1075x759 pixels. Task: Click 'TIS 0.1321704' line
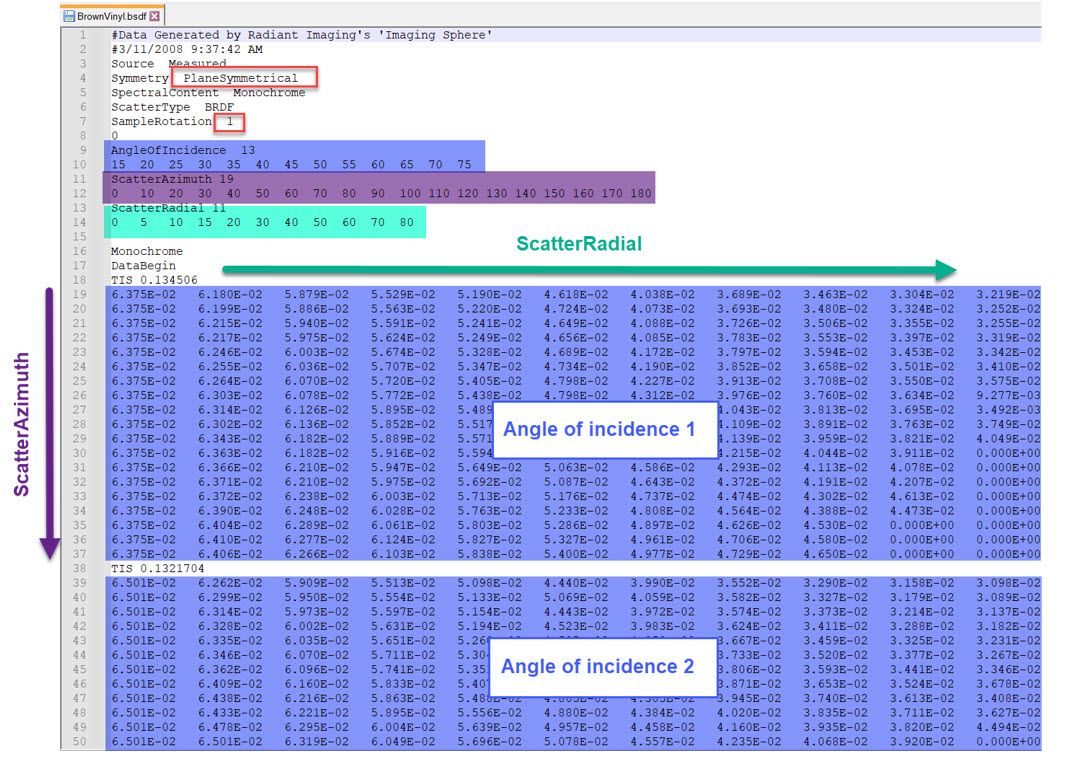point(158,568)
